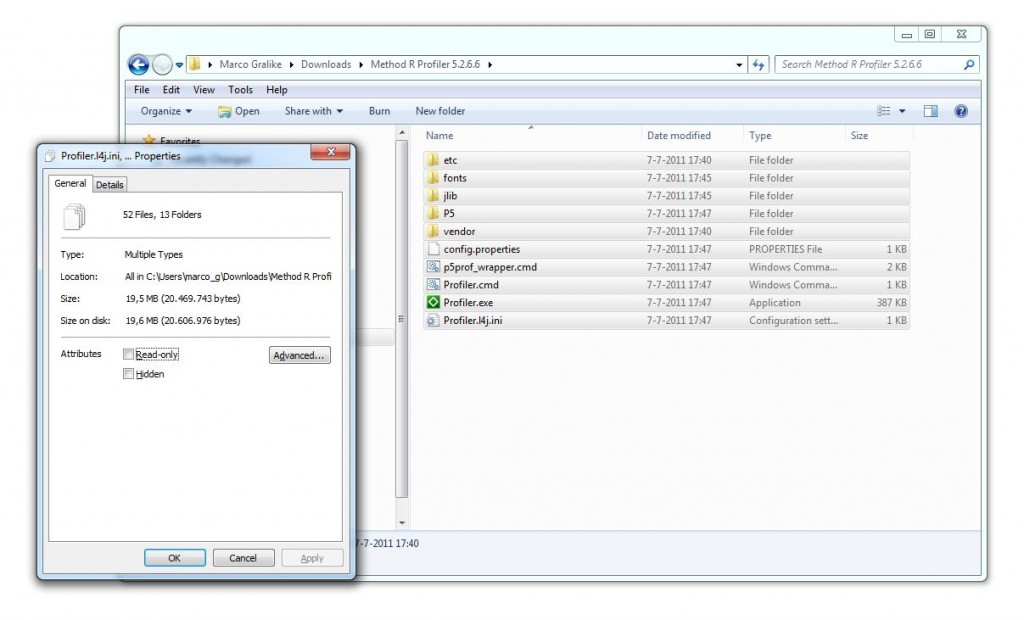Open the Tools menu
Viewport: 1024px width, 620px height.
click(x=240, y=90)
